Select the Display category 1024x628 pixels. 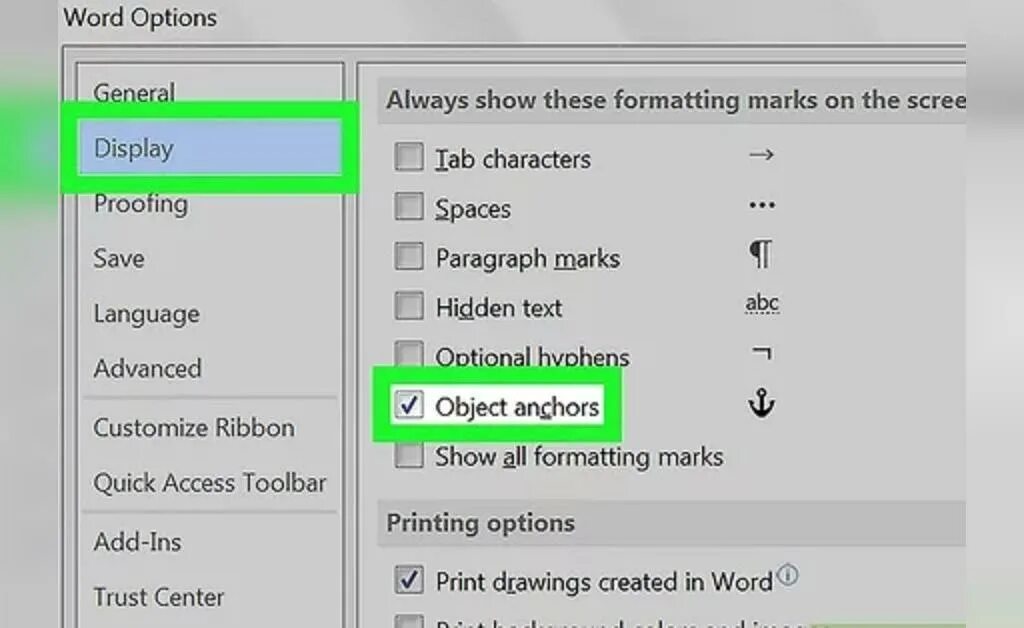point(210,148)
